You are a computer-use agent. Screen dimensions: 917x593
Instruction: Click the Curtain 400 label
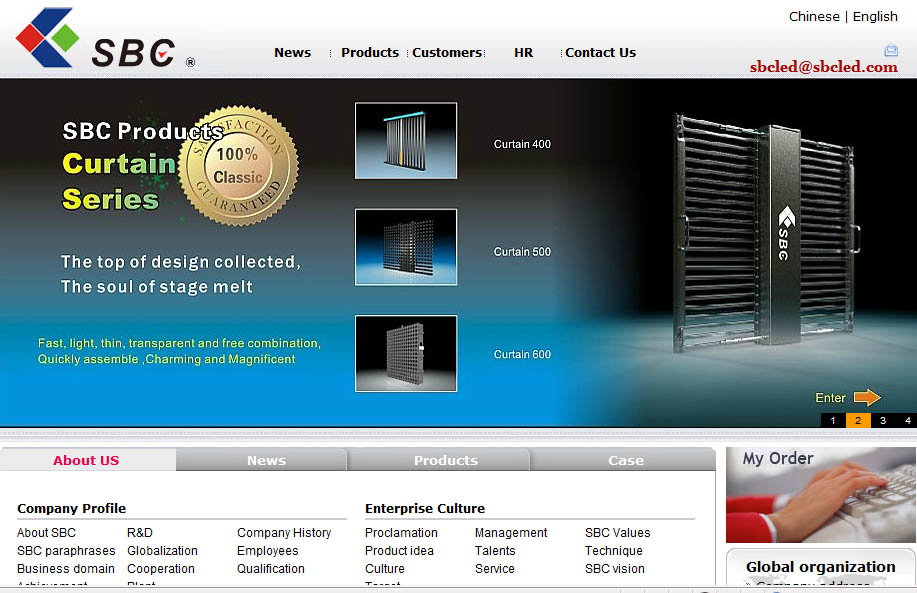tap(522, 144)
